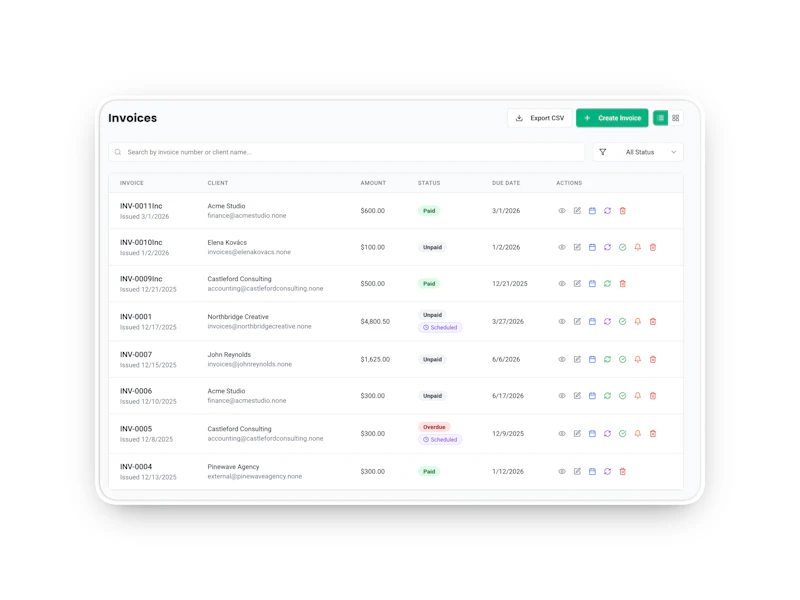This screenshot has width=800, height=600.
Task: Click email external@pinewaveagency.none
Action: coord(255,477)
